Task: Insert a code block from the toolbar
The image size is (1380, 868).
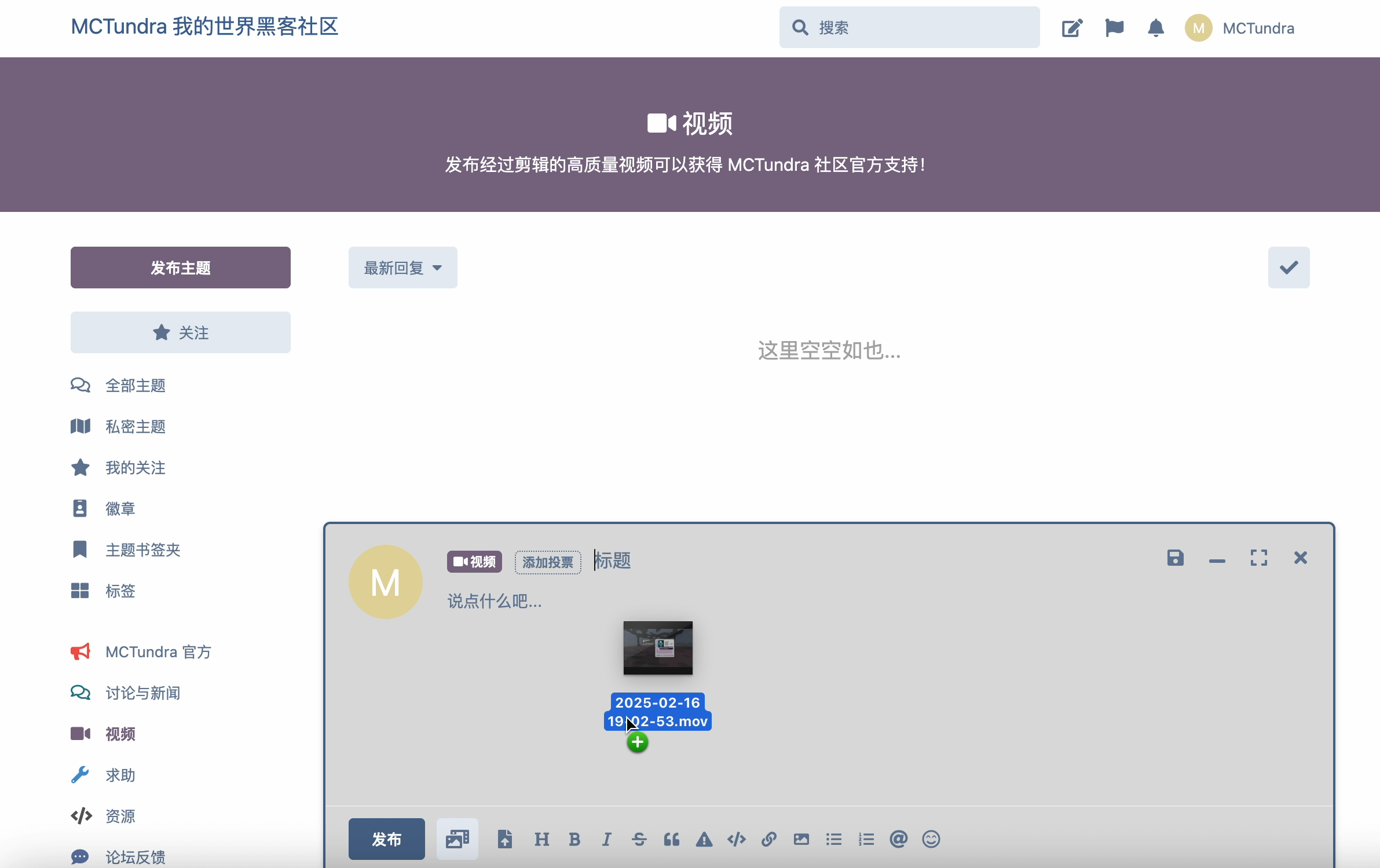Action: (x=737, y=839)
